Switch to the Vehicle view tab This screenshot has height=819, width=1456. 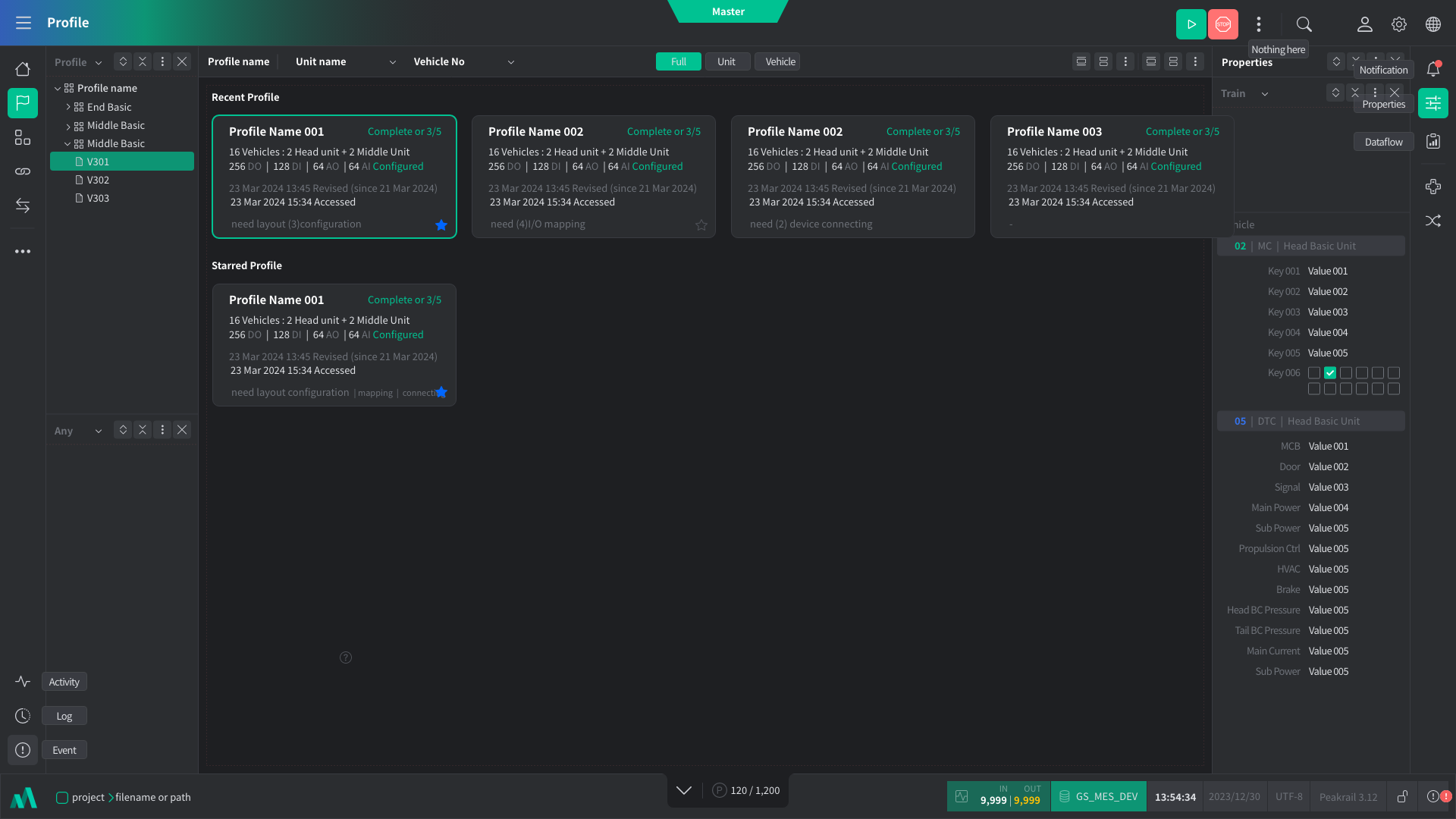[780, 62]
